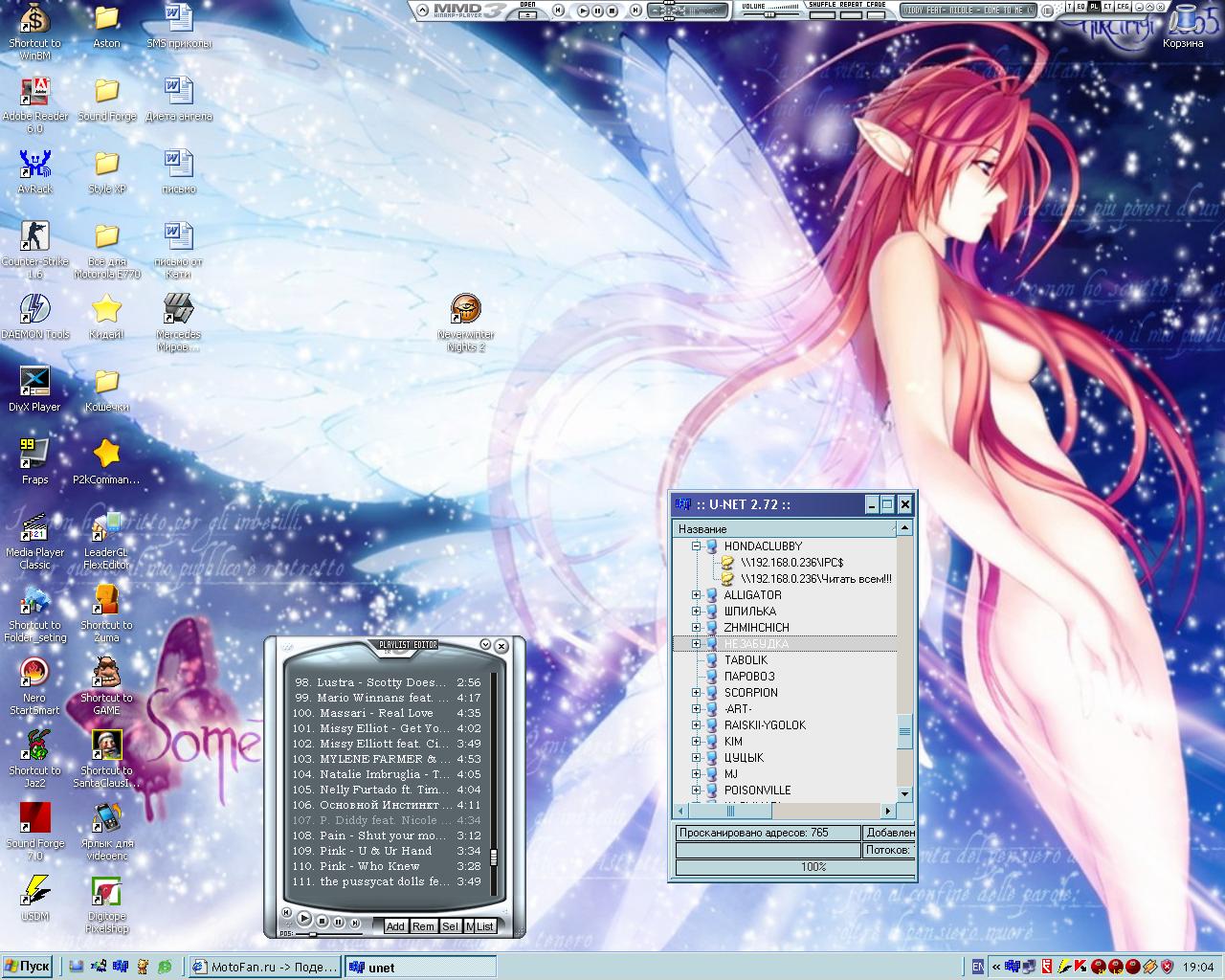The width and height of the screenshot is (1225, 980).
Task: Open the P2kCommander desktop icon
Action: [106, 462]
